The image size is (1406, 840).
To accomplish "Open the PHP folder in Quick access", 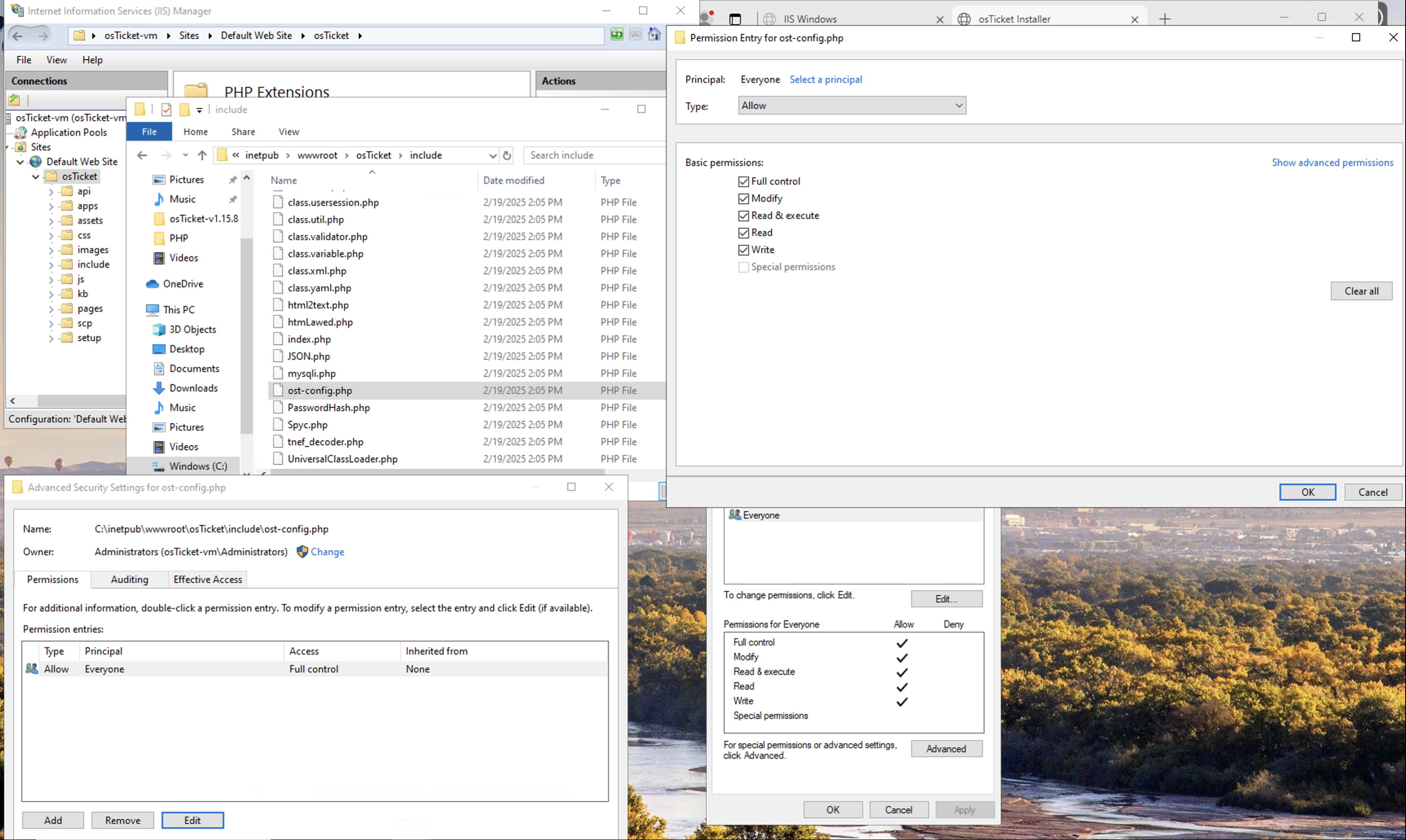I will pyautogui.click(x=178, y=238).
